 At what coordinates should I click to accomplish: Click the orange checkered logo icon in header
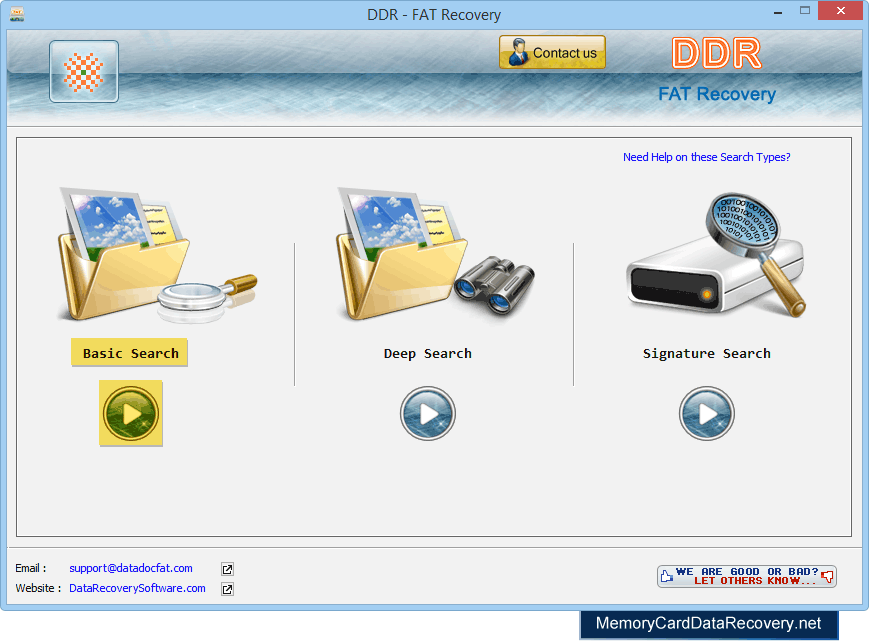(x=84, y=71)
